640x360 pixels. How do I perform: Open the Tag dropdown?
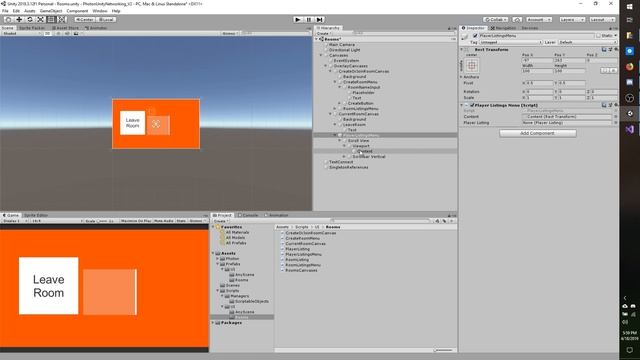click(x=511, y=42)
